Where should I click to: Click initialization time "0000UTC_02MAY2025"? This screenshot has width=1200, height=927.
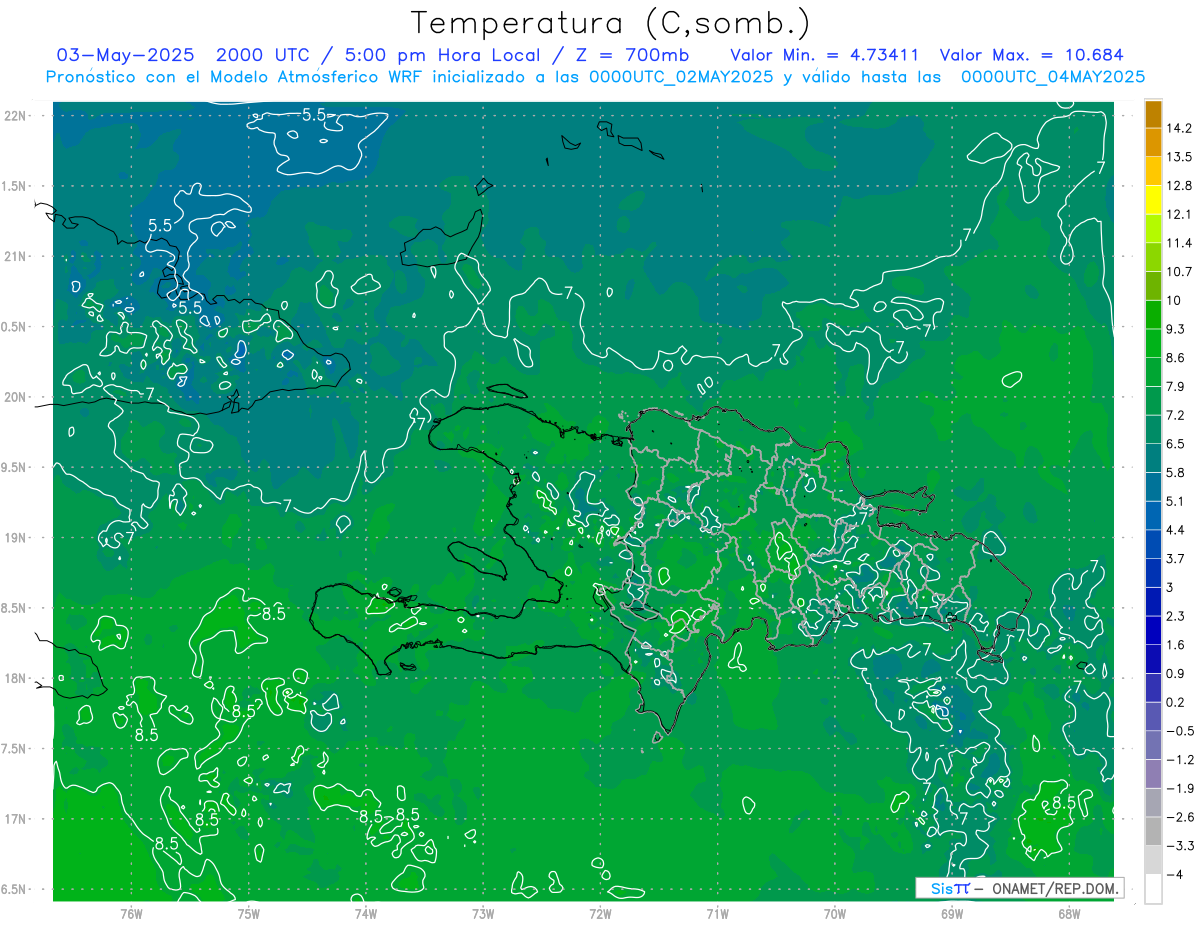pyautogui.click(x=682, y=77)
